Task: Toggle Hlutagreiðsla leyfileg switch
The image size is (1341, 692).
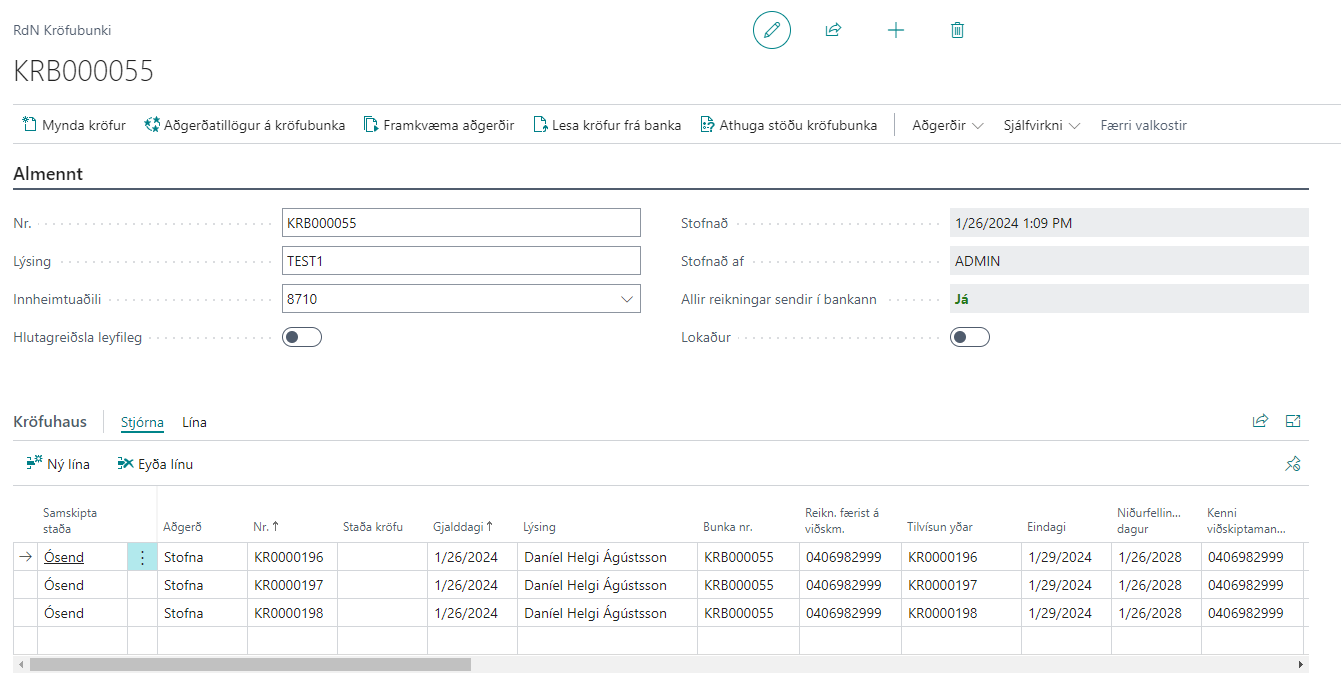Action: pos(302,337)
